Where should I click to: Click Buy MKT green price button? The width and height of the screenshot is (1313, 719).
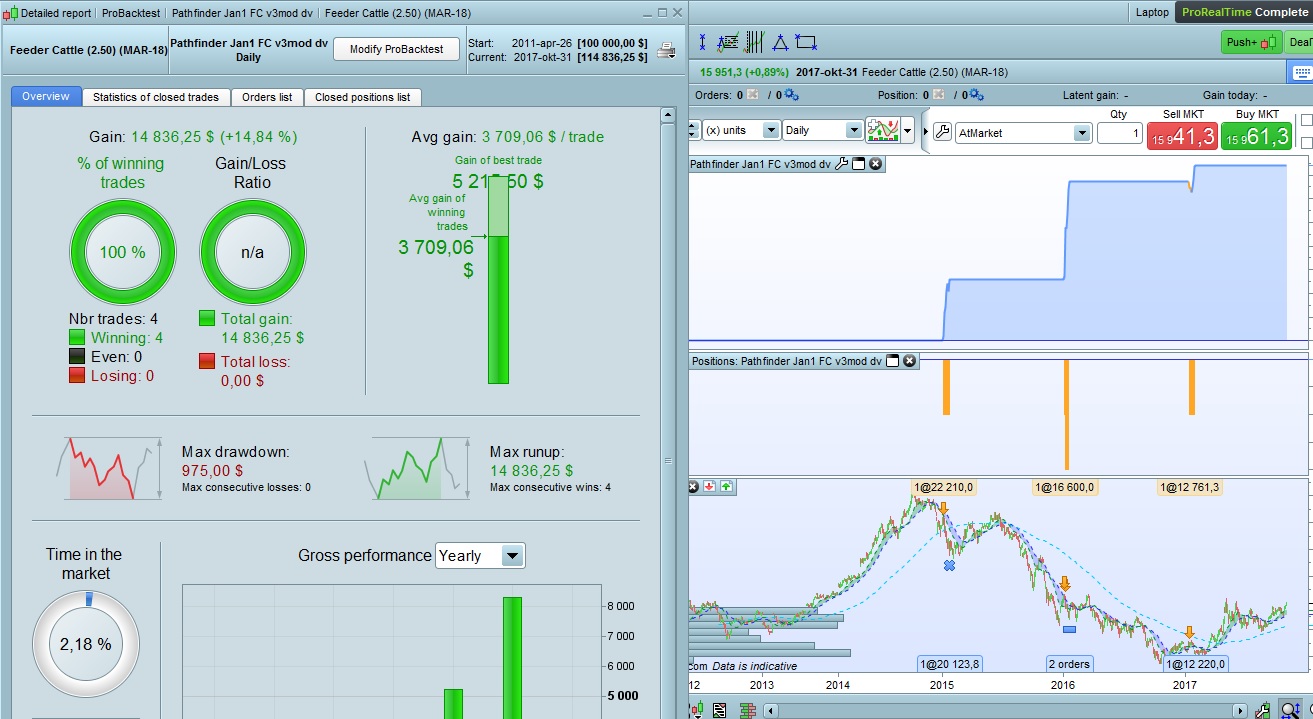[1257, 136]
